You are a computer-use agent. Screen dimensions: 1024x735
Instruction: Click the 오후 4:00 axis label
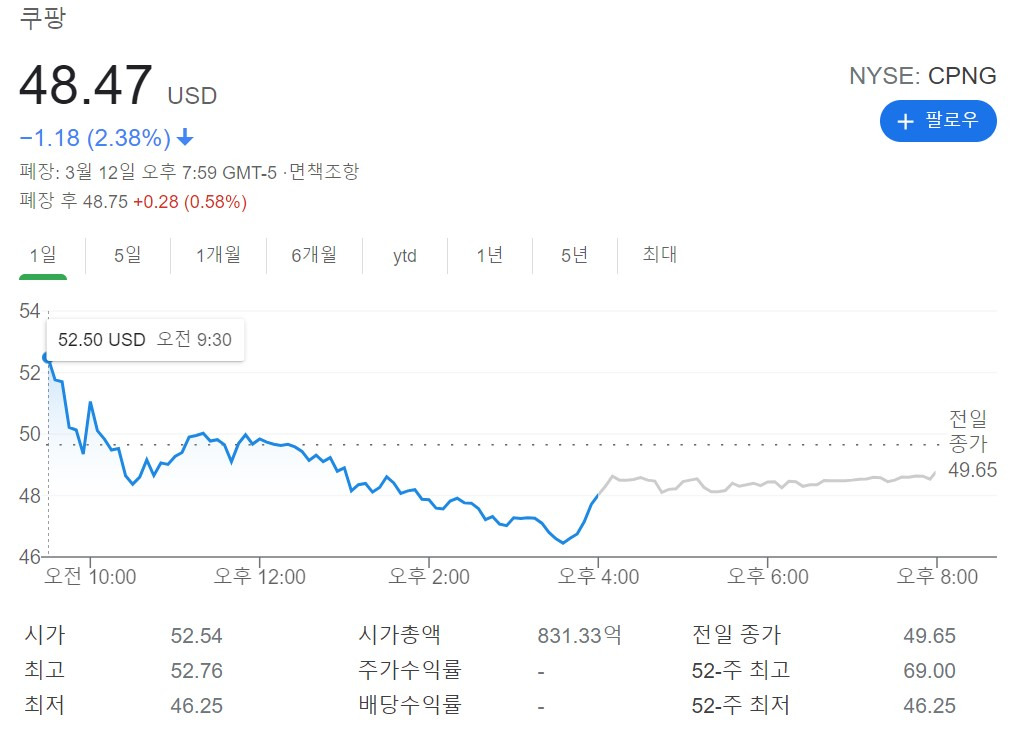point(598,577)
